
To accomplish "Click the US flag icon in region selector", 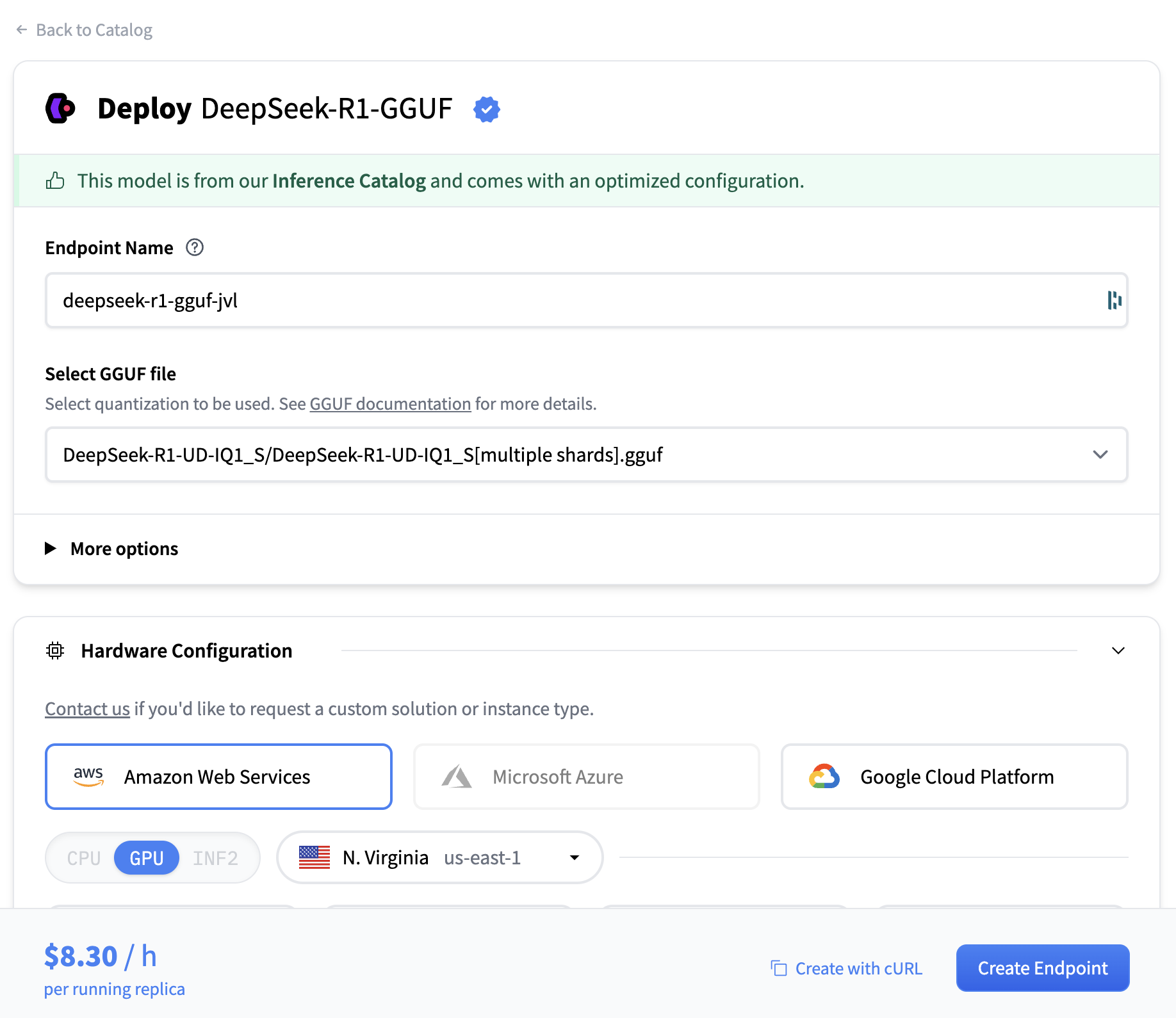I will pyautogui.click(x=314, y=857).
